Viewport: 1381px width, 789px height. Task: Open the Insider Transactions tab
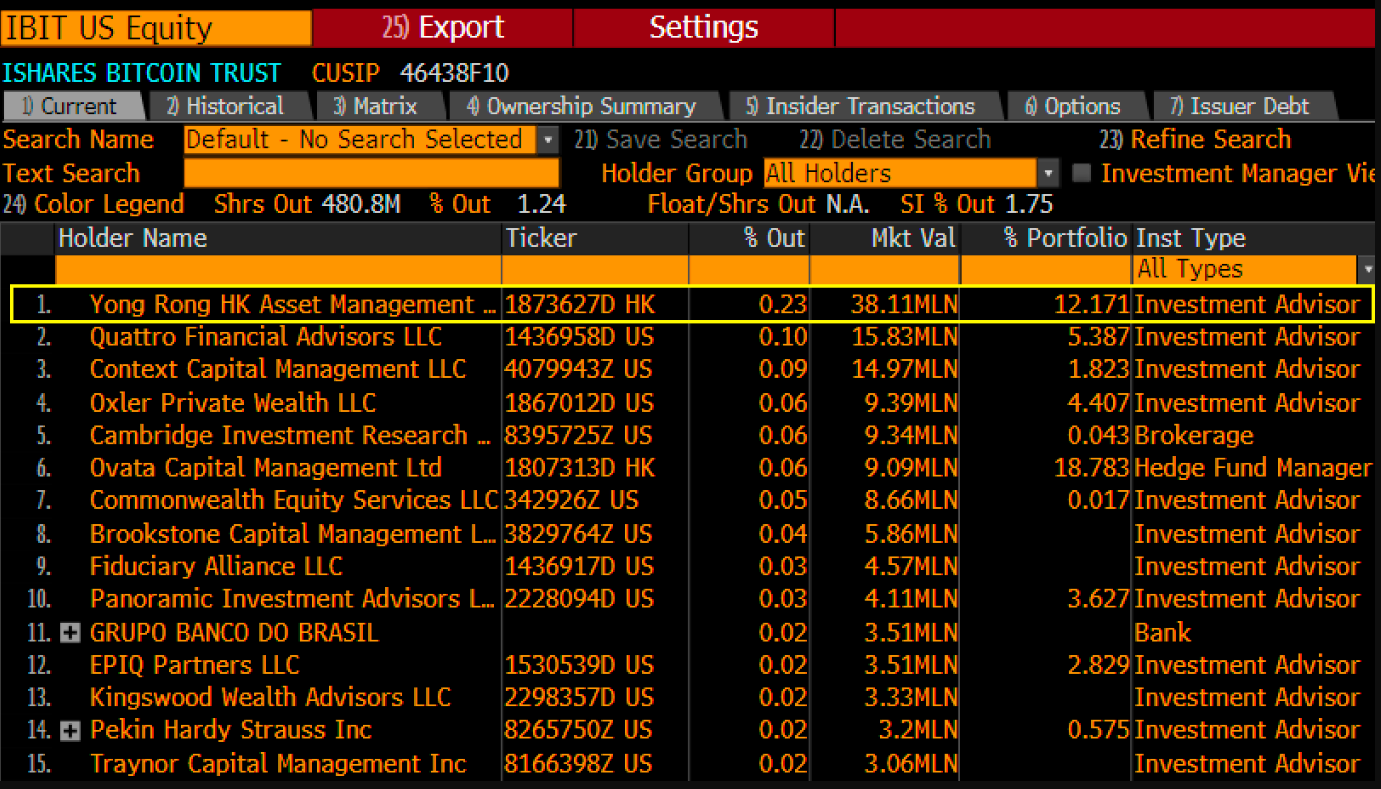(860, 106)
